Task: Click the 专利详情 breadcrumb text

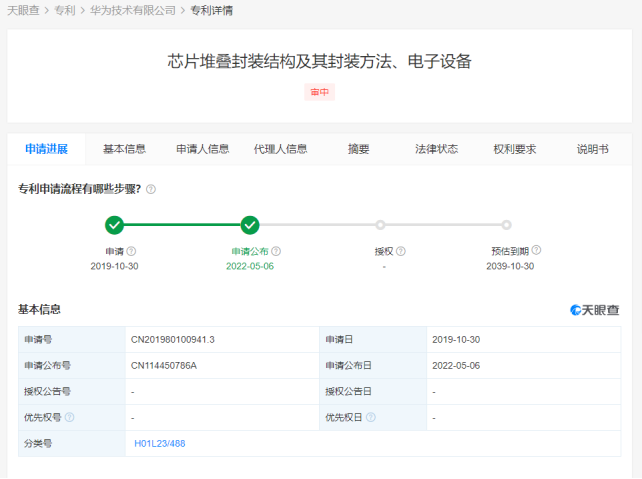Action: (212, 10)
